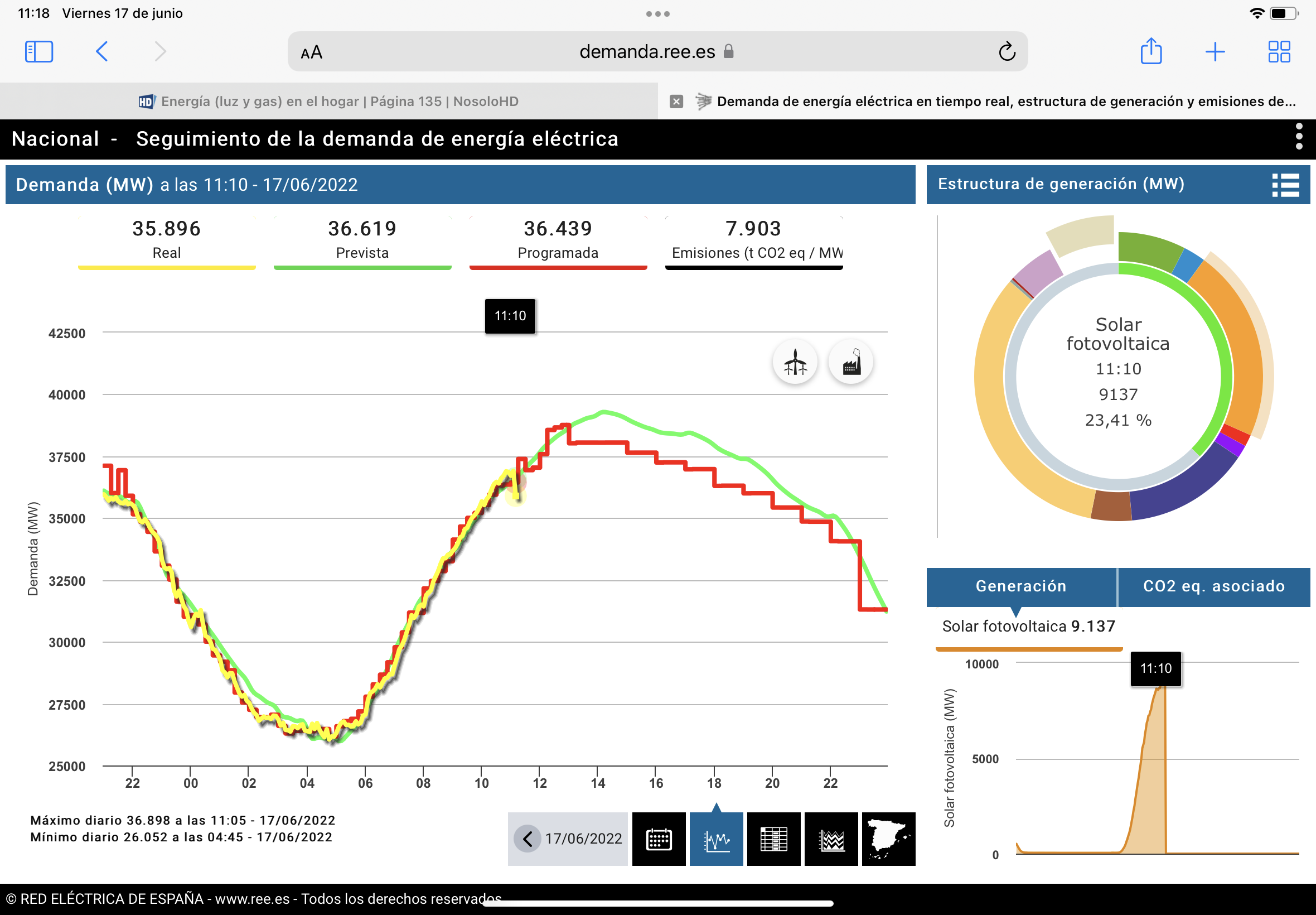Open a new tab with plus icon
This screenshot has height=915, width=1316.
coord(1215,51)
